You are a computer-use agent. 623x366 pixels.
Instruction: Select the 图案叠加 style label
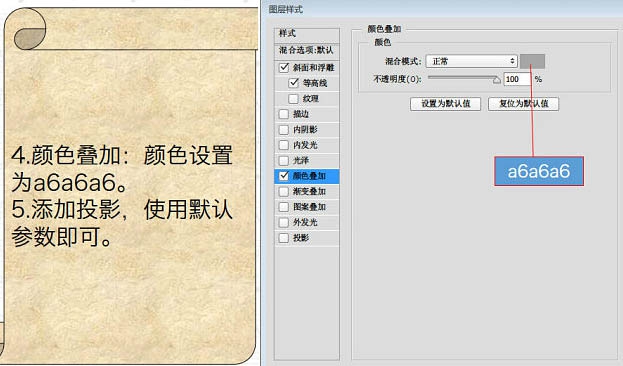(x=310, y=207)
